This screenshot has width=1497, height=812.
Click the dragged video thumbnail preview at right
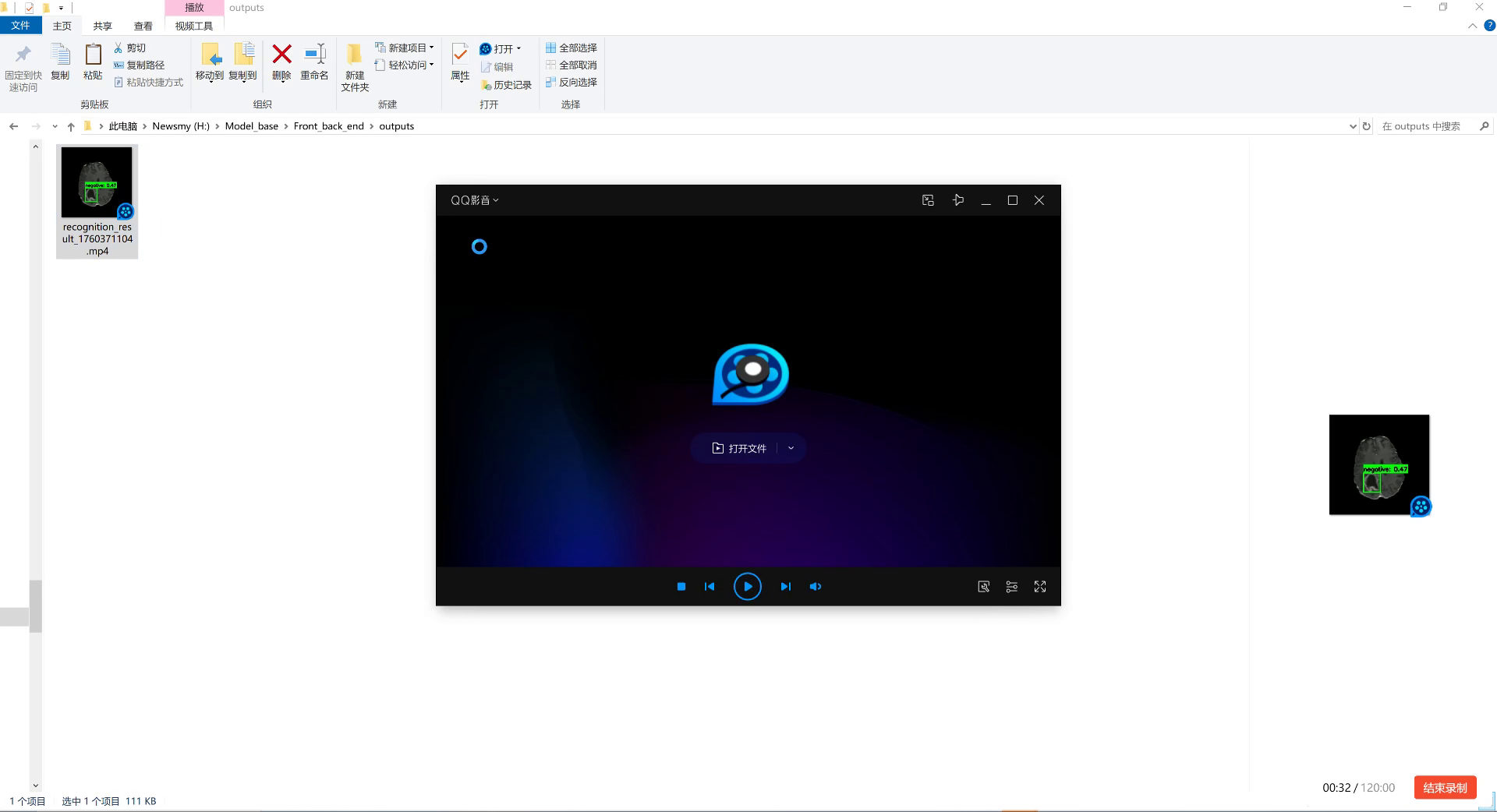point(1379,464)
